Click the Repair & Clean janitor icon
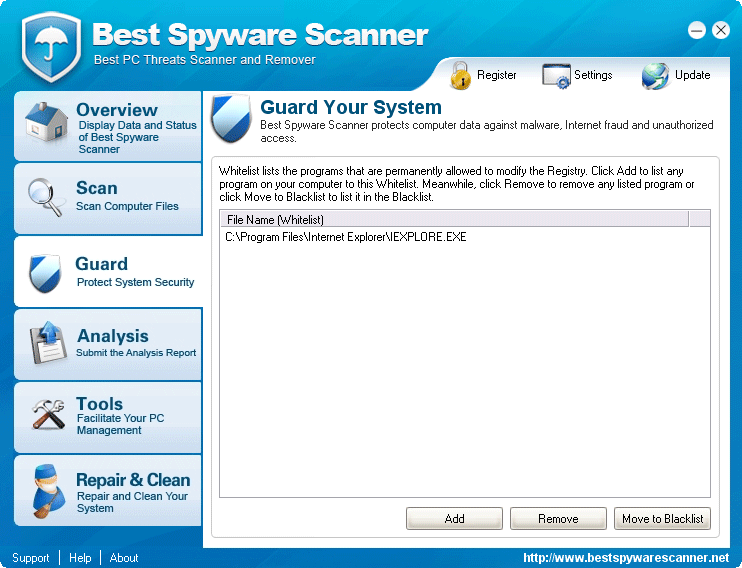742x568 pixels. click(x=48, y=490)
